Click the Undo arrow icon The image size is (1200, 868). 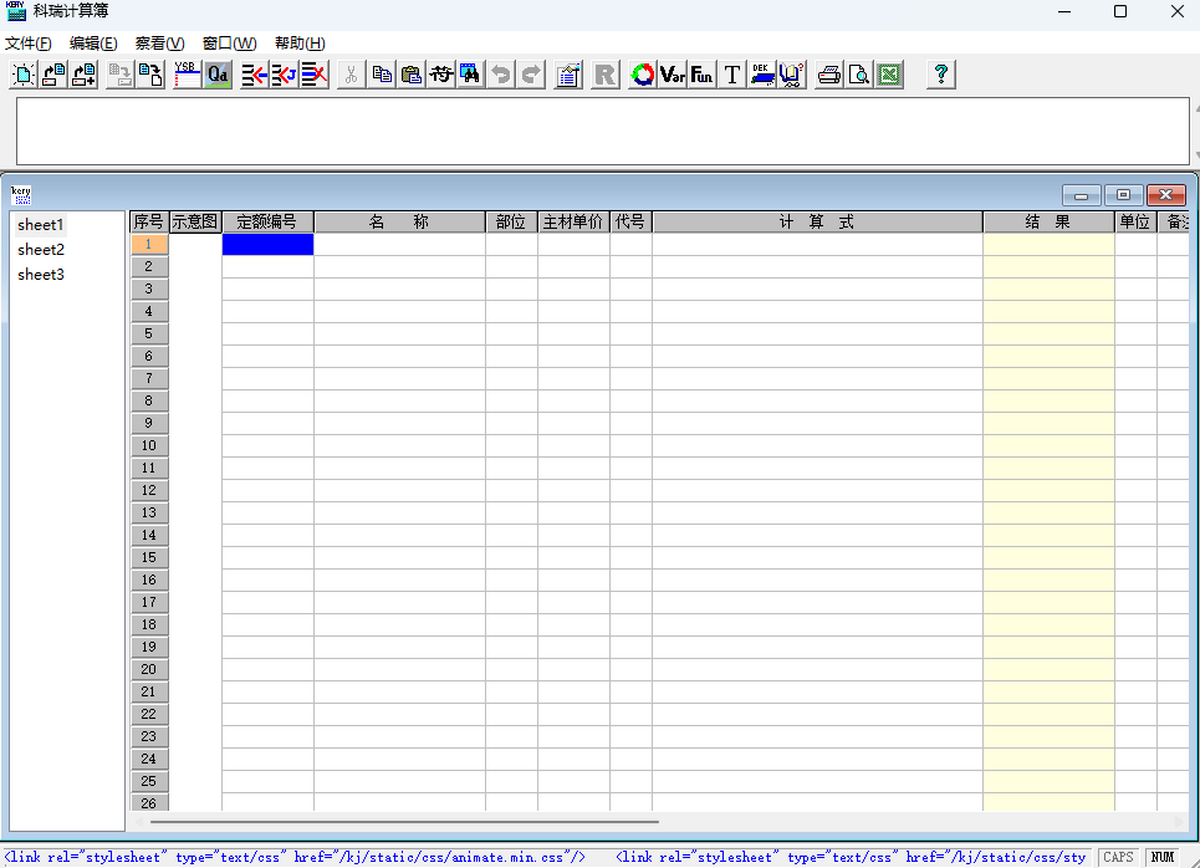501,74
